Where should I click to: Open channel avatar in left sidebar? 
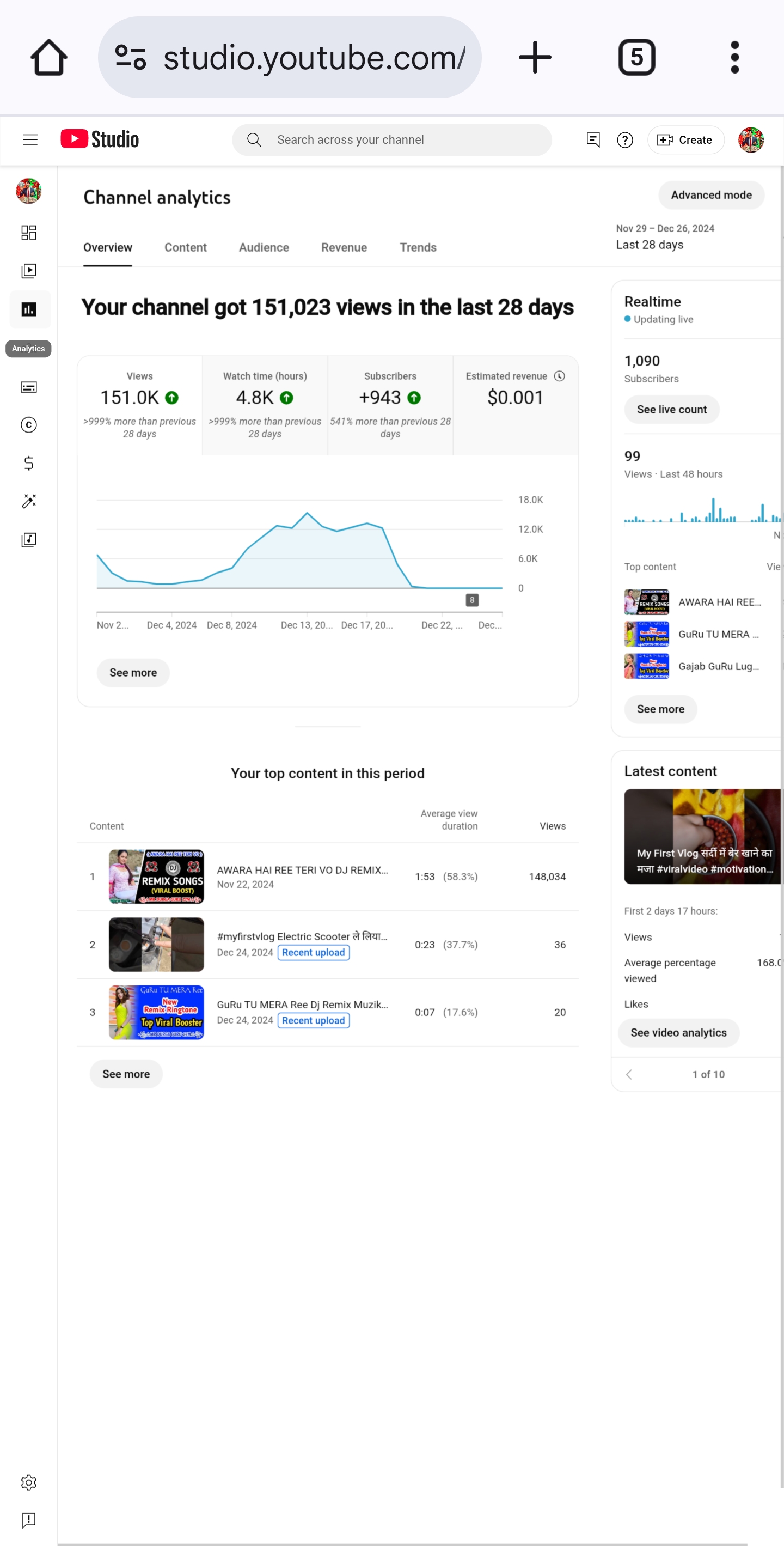pos(28,191)
